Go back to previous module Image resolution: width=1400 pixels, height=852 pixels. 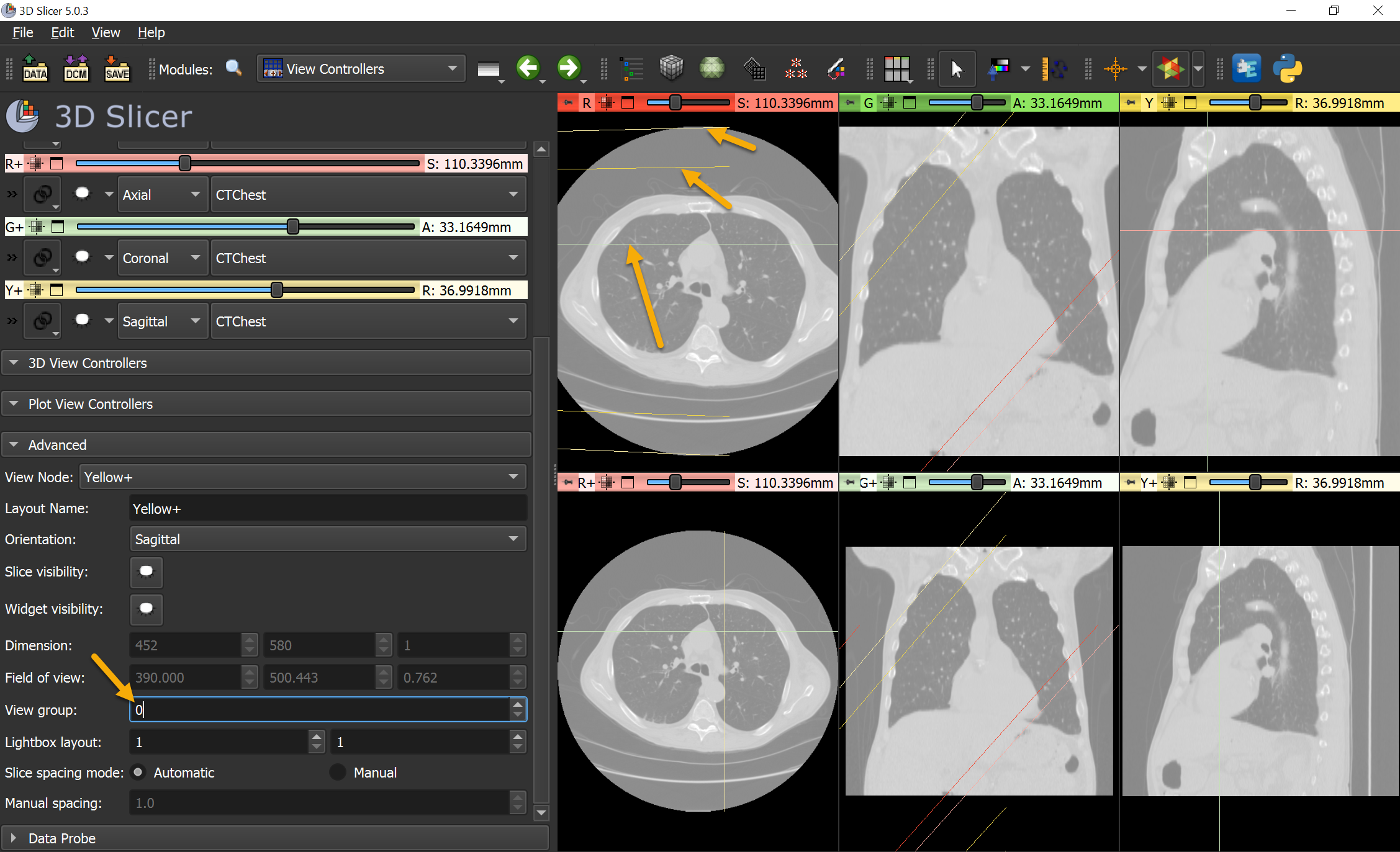528,68
